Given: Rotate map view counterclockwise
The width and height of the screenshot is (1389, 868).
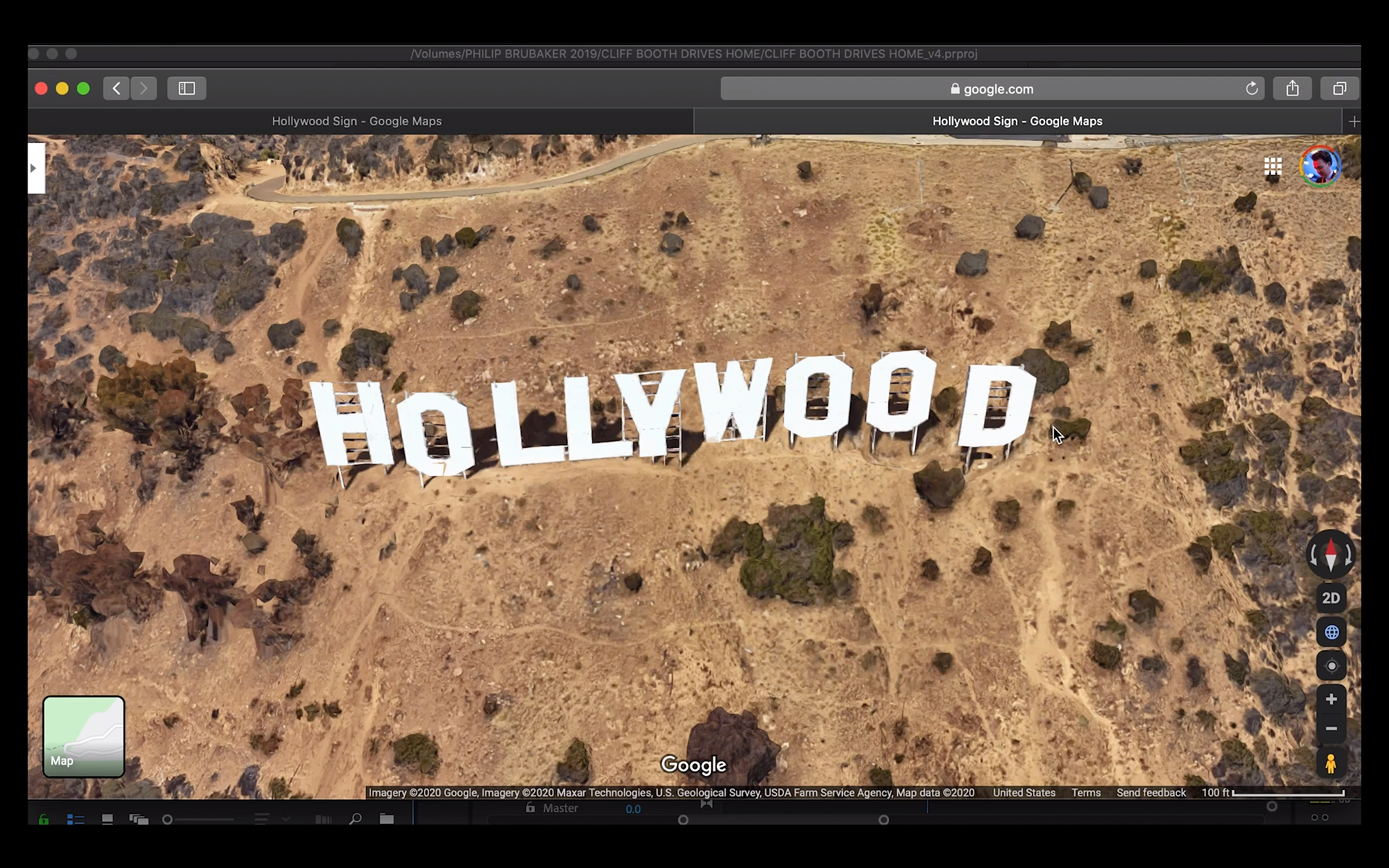Looking at the screenshot, I should coord(1314,556).
